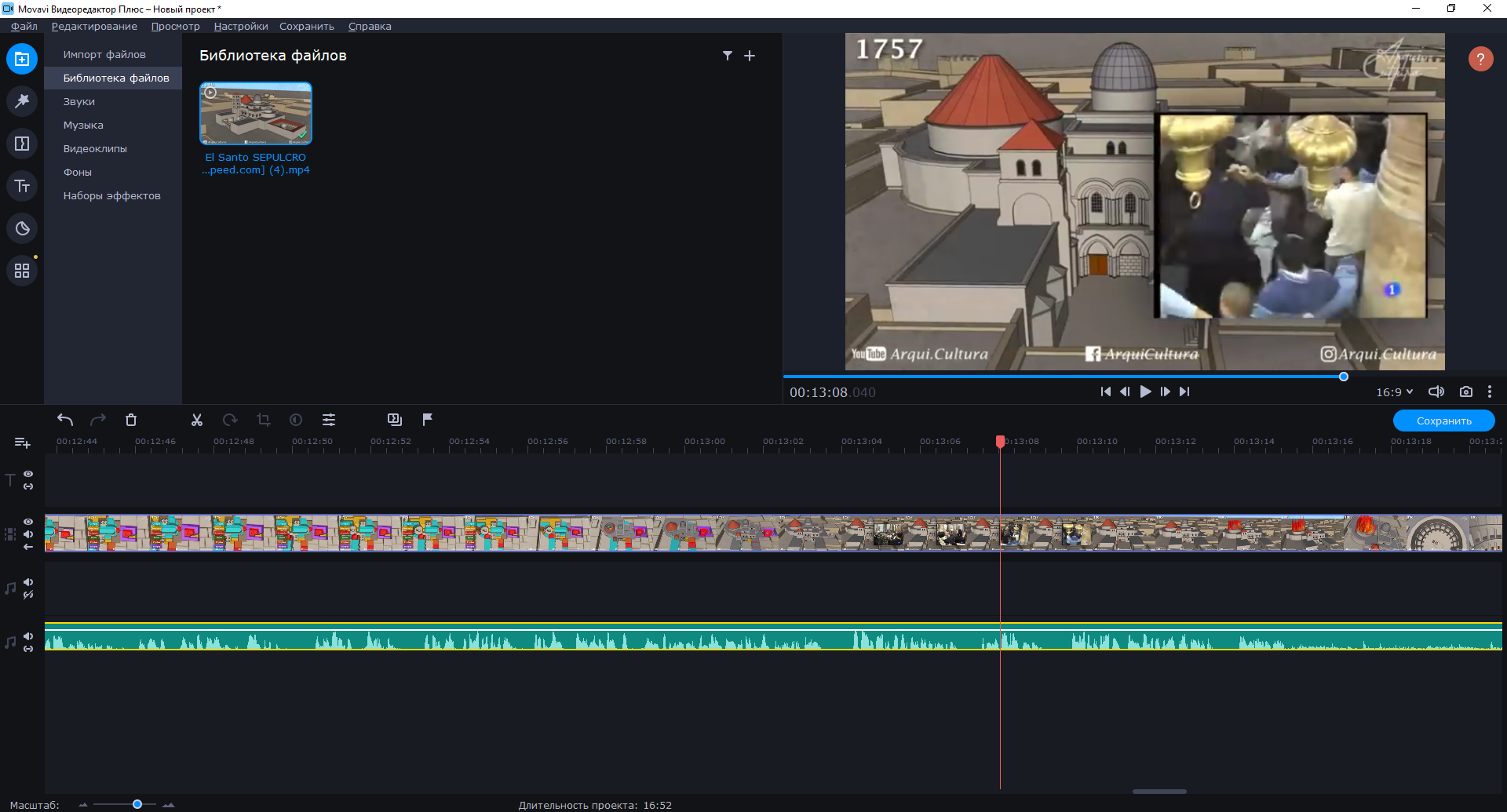The width and height of the screenshot is (1507, 812).
Task: Open the Наборы эффектов section
Action: [x=113, y=195]
